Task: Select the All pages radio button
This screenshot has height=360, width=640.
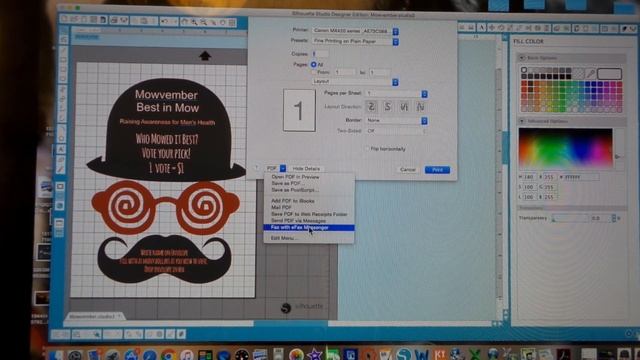Action: [313, 64]
